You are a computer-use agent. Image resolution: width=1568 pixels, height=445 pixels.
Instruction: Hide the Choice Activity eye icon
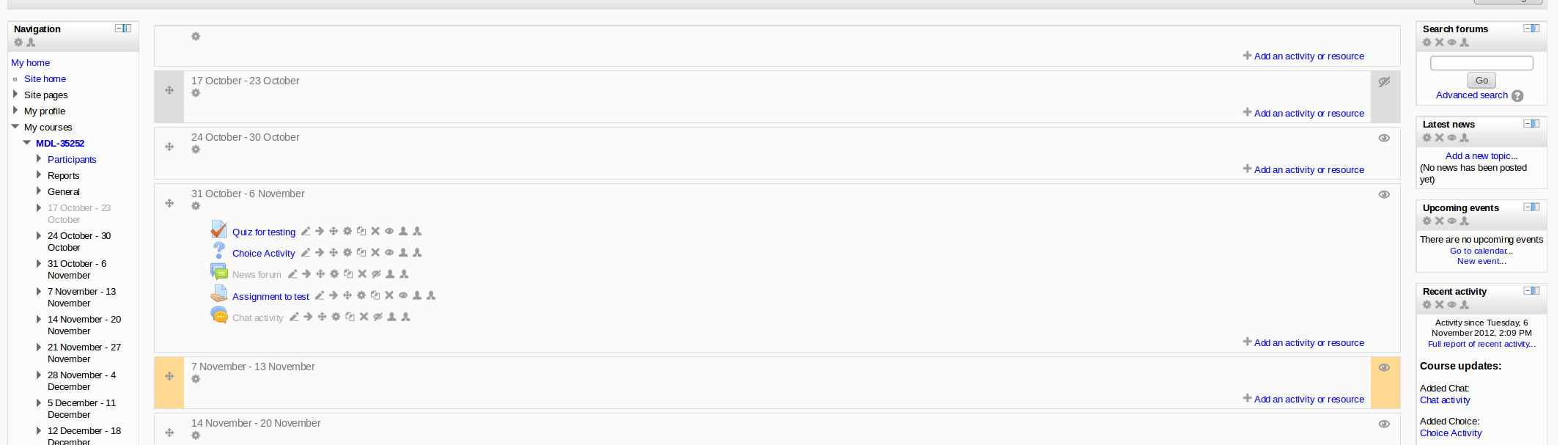coord(389,253)
